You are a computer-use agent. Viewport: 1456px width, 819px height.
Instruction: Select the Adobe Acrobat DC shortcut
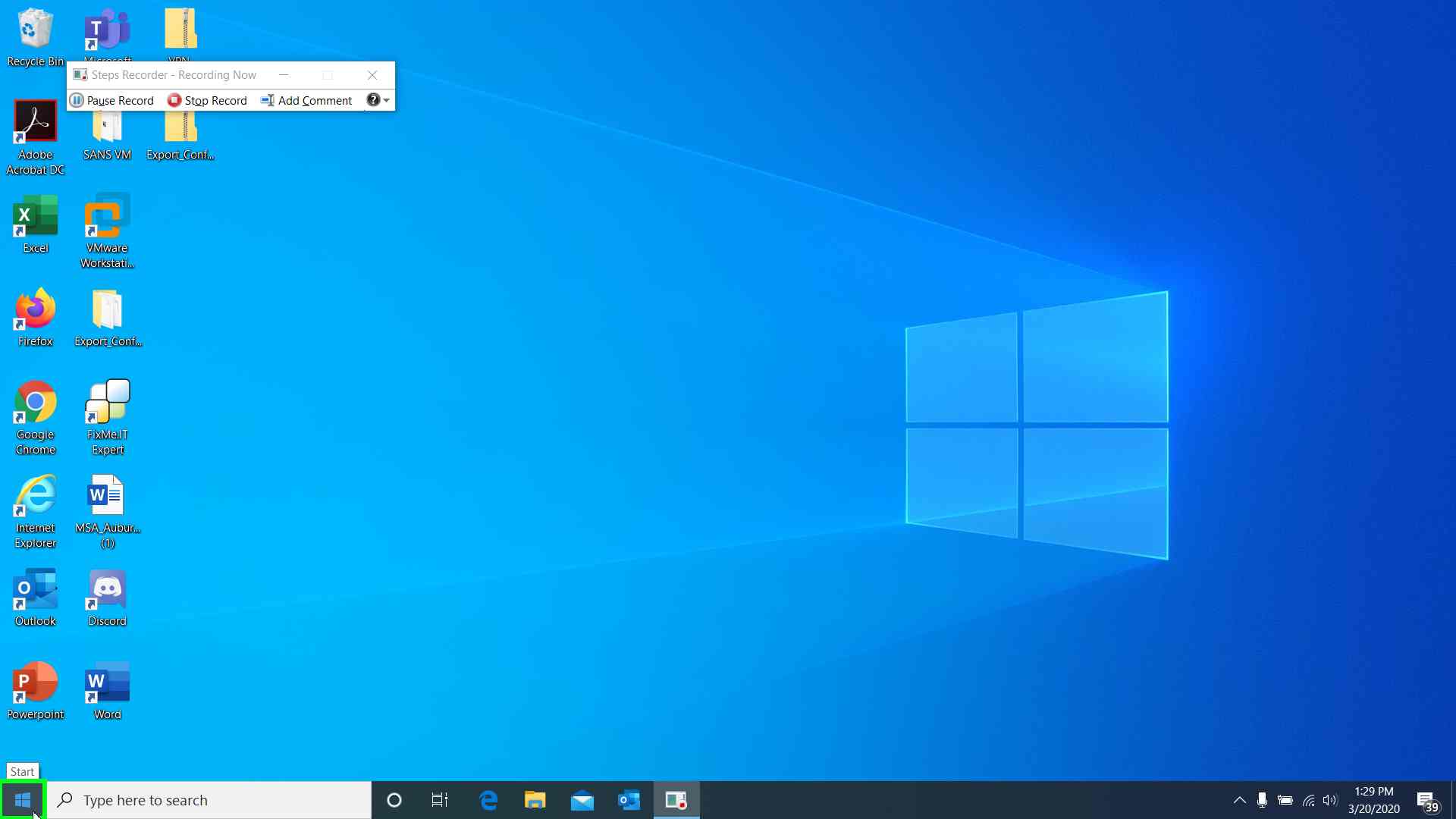click(35, 137)
